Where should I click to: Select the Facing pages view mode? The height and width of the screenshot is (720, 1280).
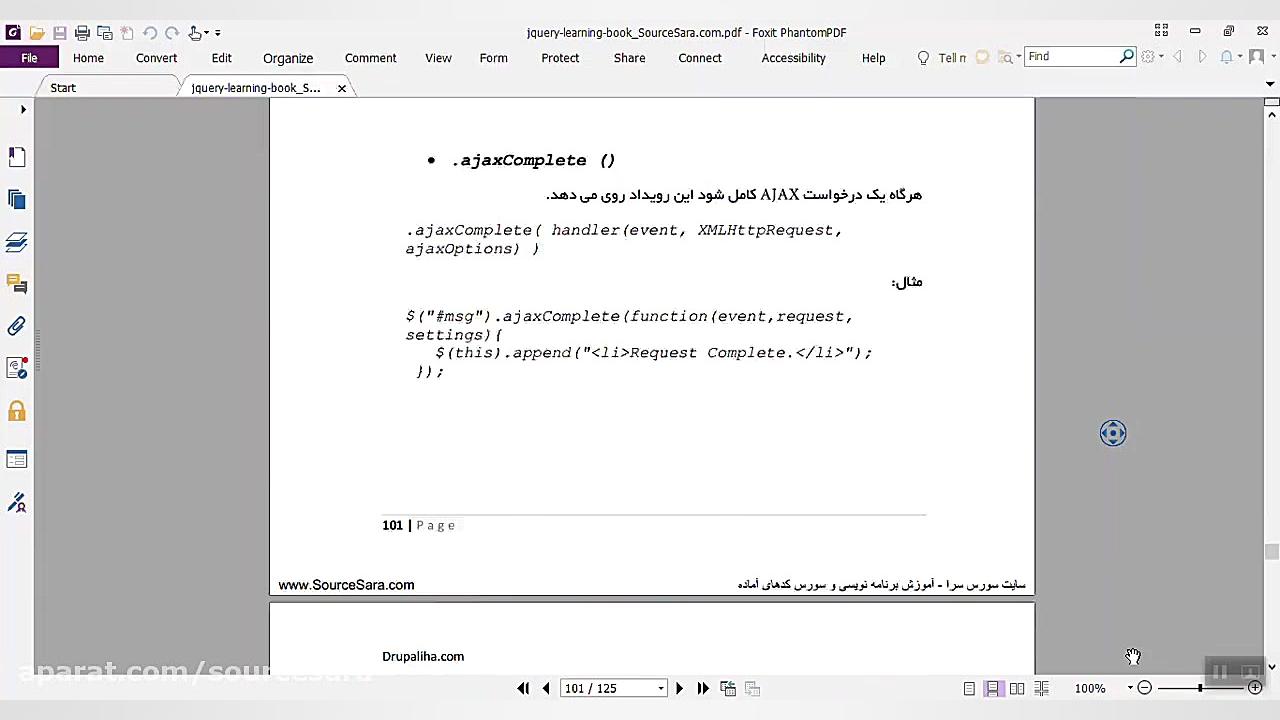[x=1017, y=688]
